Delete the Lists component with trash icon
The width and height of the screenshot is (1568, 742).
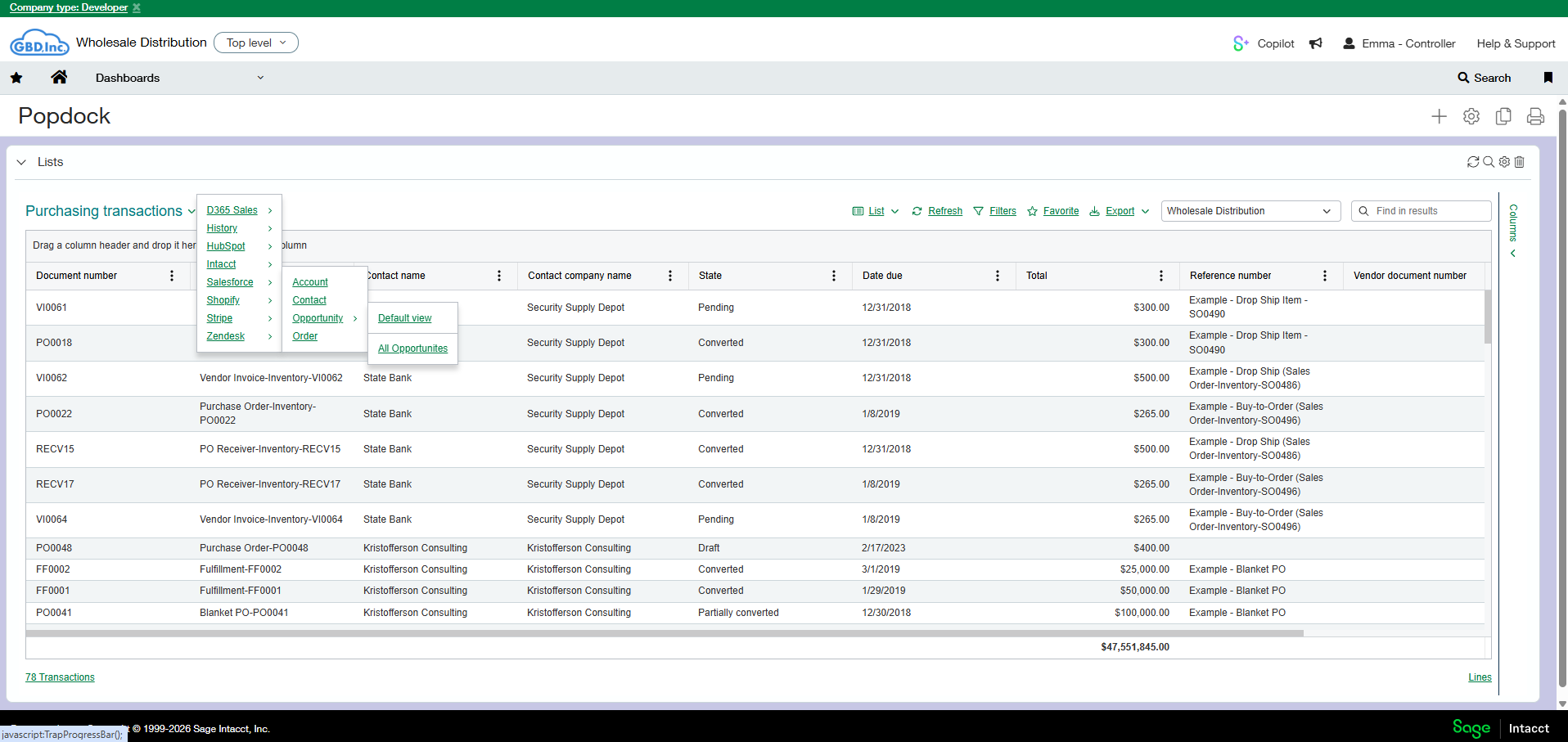tap(1520, 162)
